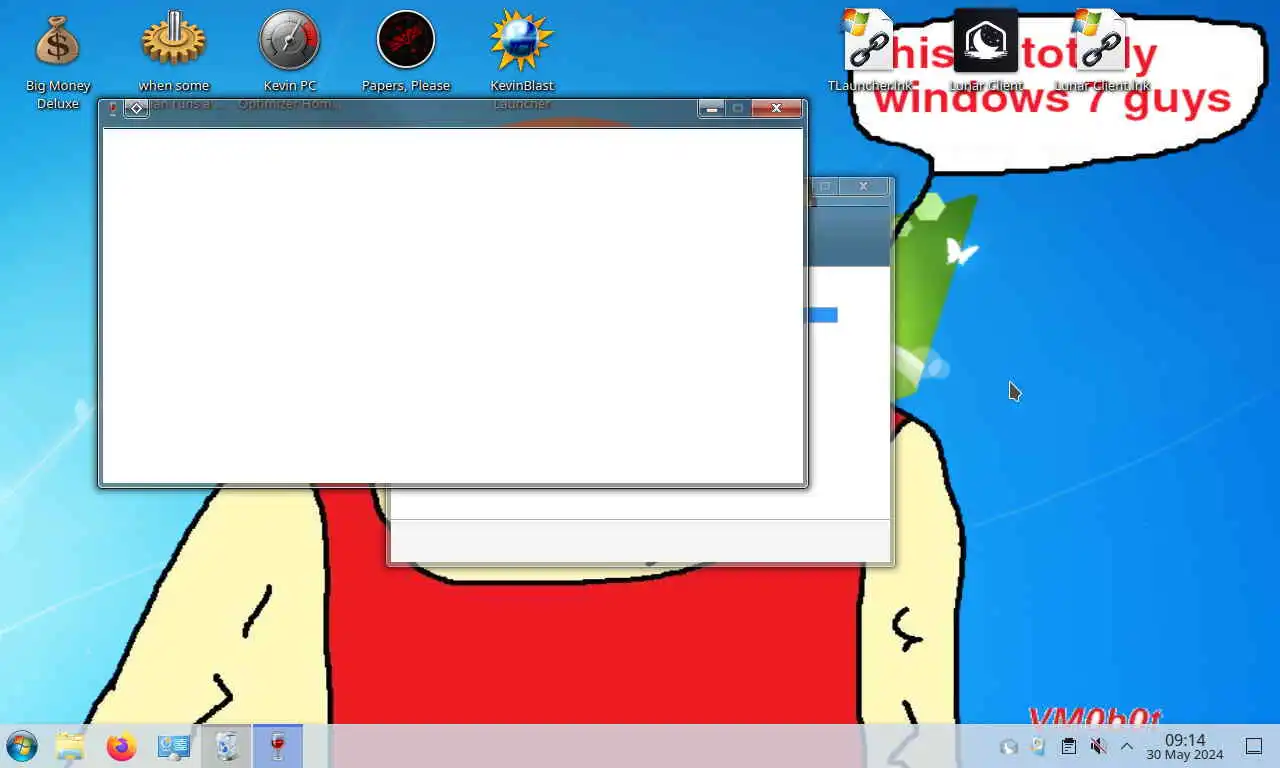Open the Papers, Please desktop icon
The height and width of the screenshot is (768, 1280).
[406, 52]
